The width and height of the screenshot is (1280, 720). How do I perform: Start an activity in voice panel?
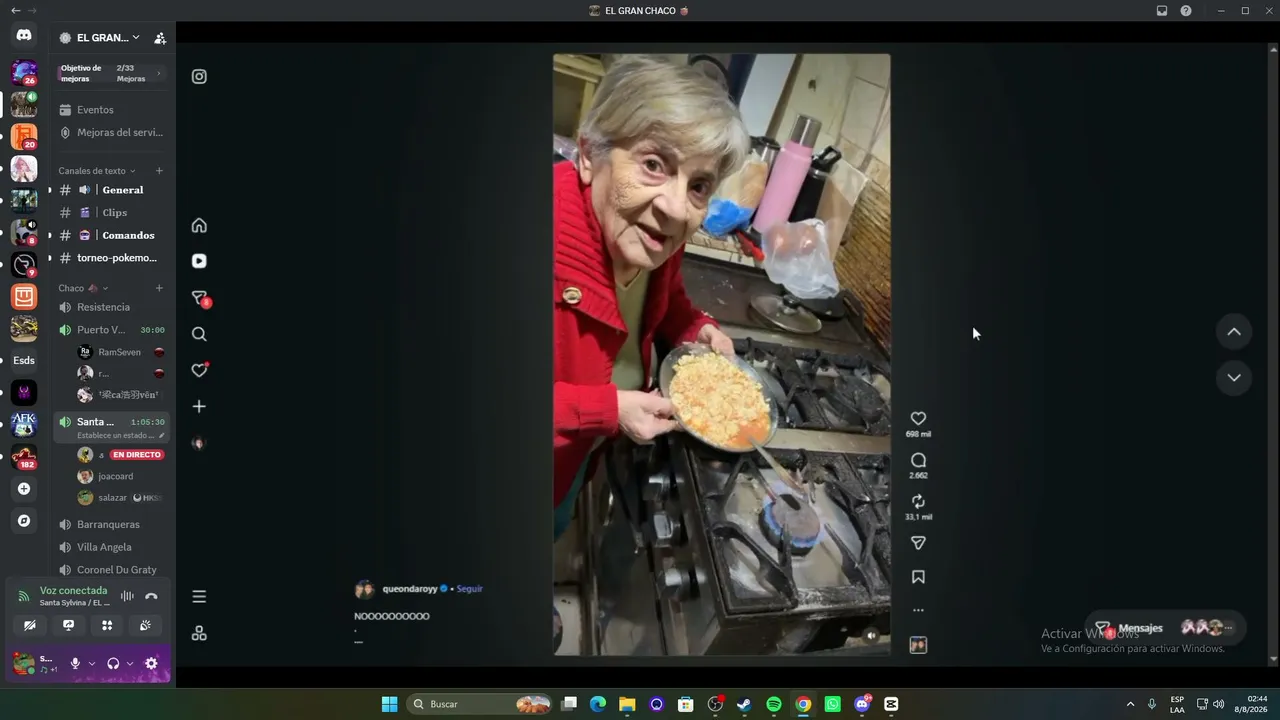coord(107,625)
